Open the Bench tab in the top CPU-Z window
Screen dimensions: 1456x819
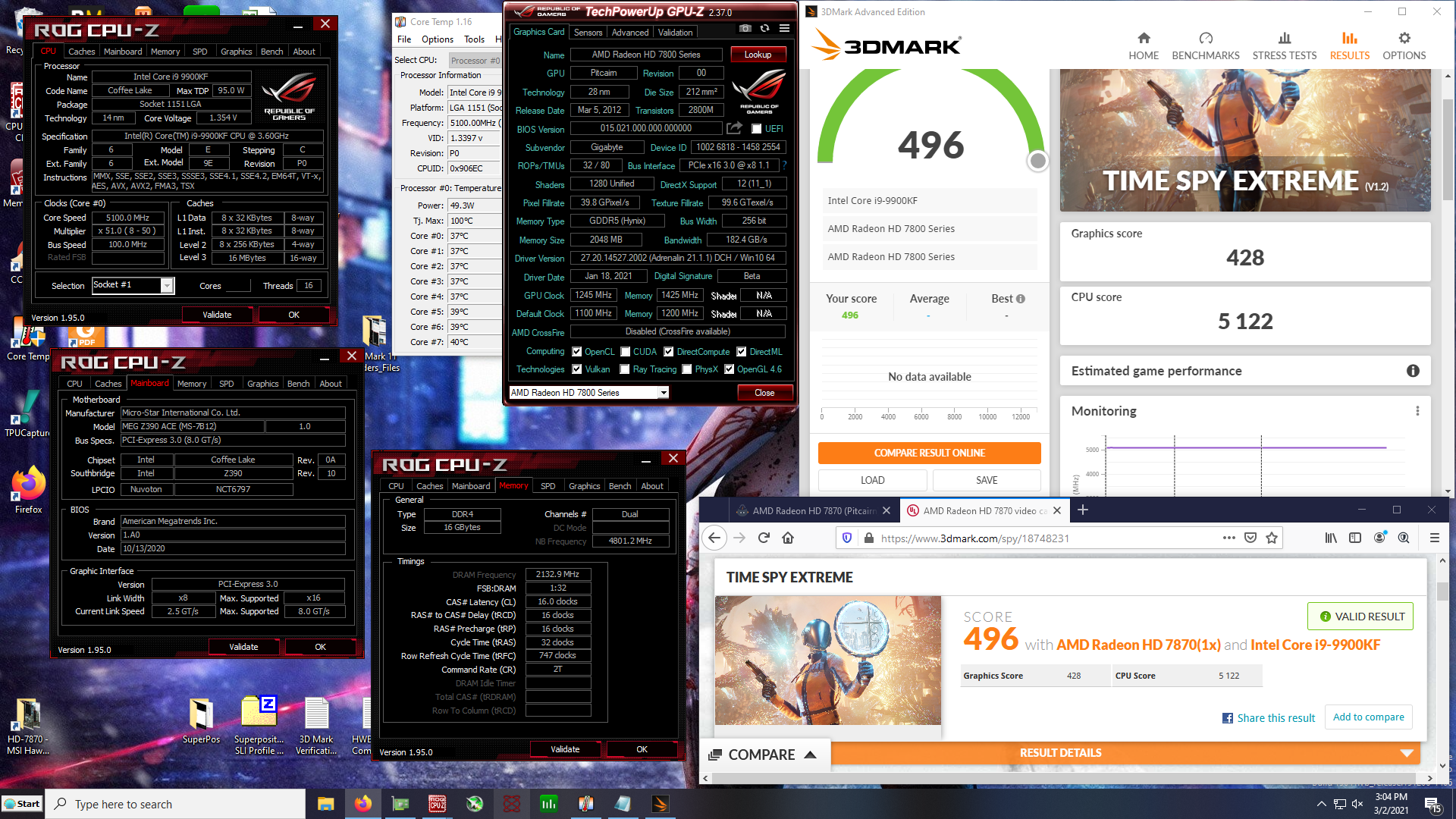pos(271,52)
